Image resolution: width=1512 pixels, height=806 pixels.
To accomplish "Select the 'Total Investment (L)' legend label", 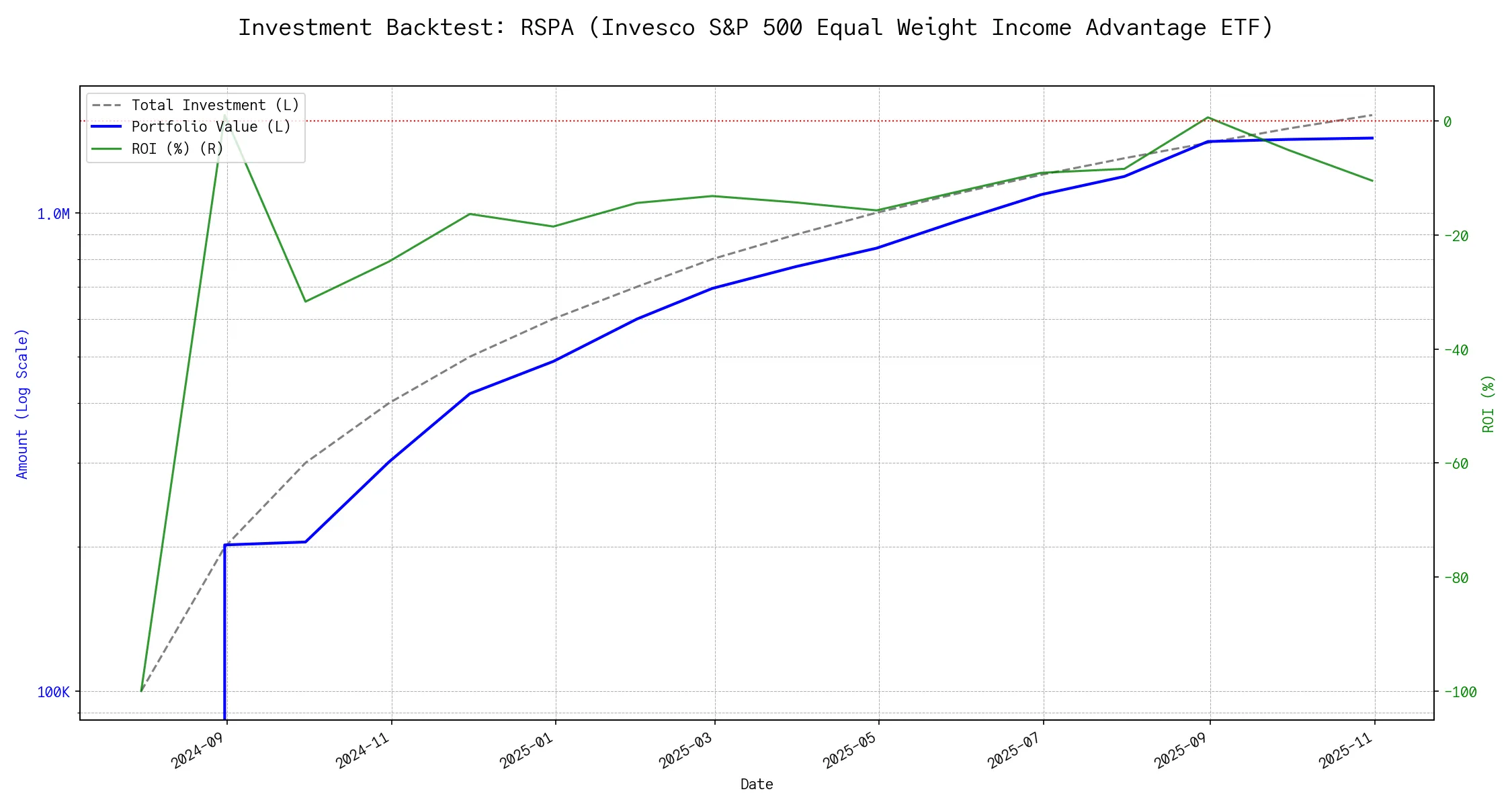I will 215,105.
